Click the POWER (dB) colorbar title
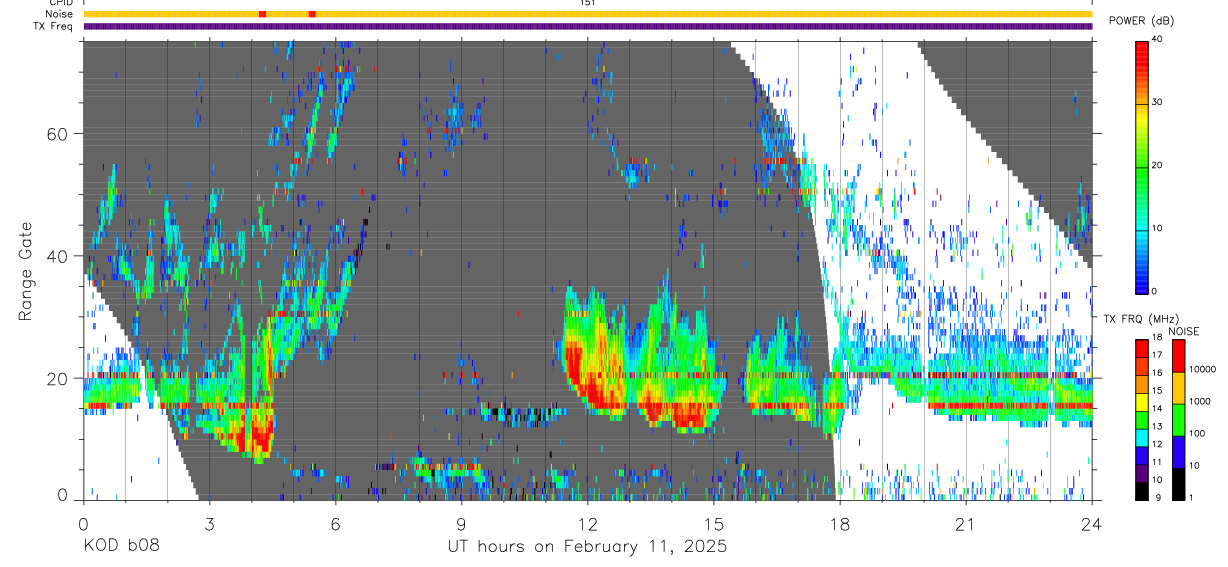 coord(1141,21)
